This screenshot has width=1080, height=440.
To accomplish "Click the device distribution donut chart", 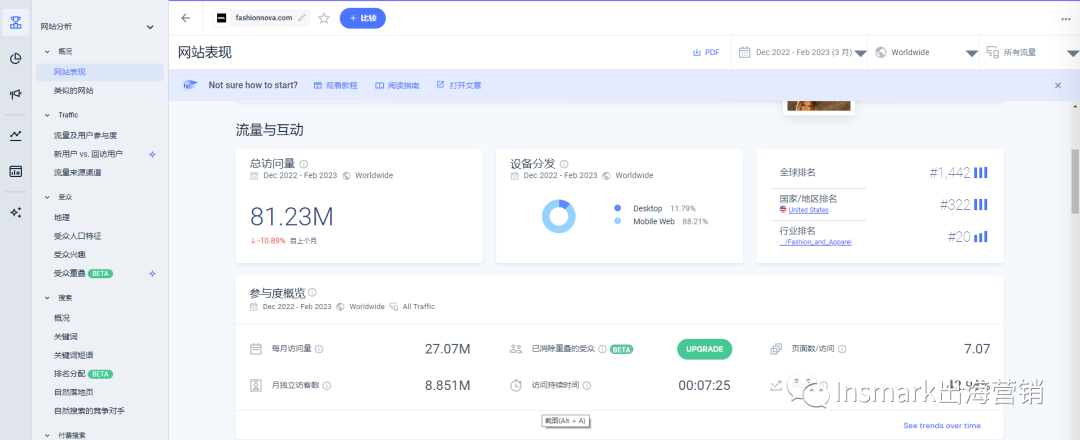I will point(559,216).
